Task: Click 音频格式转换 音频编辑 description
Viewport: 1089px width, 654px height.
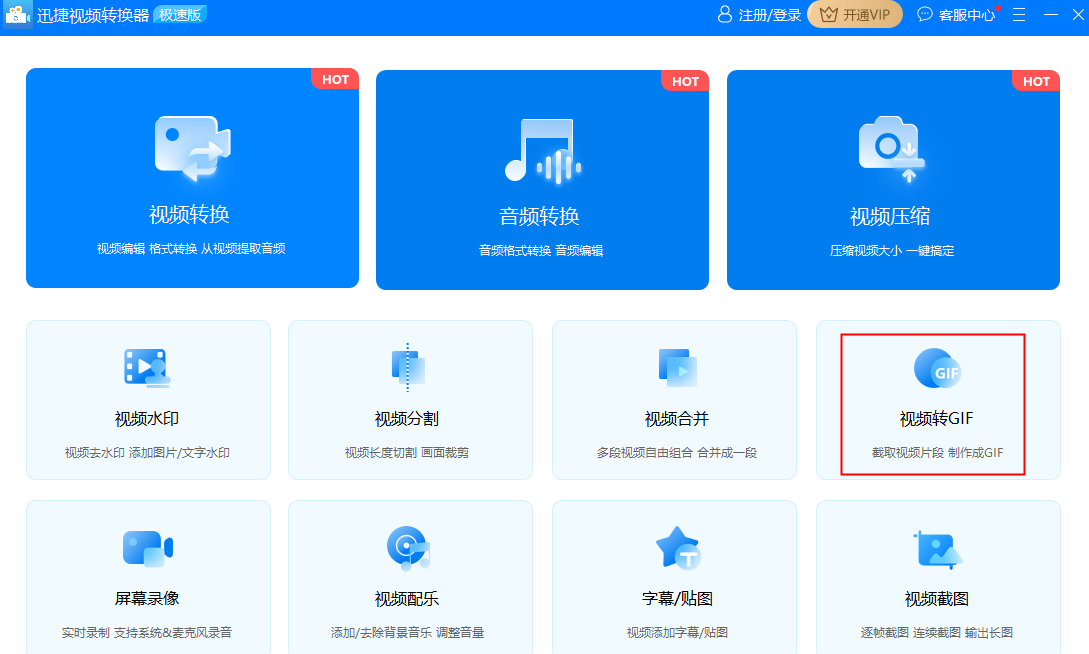Action: pyautogui.click(x=541, y=251)
